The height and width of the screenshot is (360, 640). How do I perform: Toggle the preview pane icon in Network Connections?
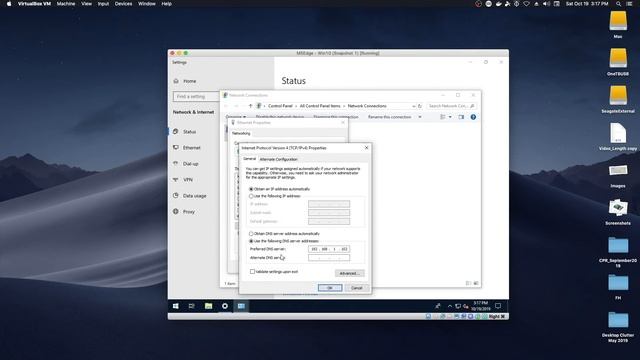[461, 117]
